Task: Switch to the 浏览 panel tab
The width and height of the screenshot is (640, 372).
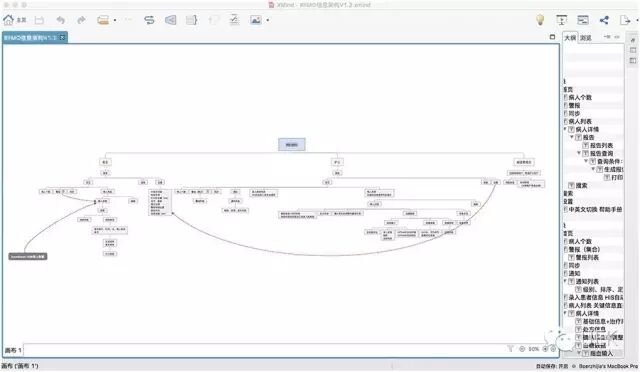Action: [x=586, y=38]
